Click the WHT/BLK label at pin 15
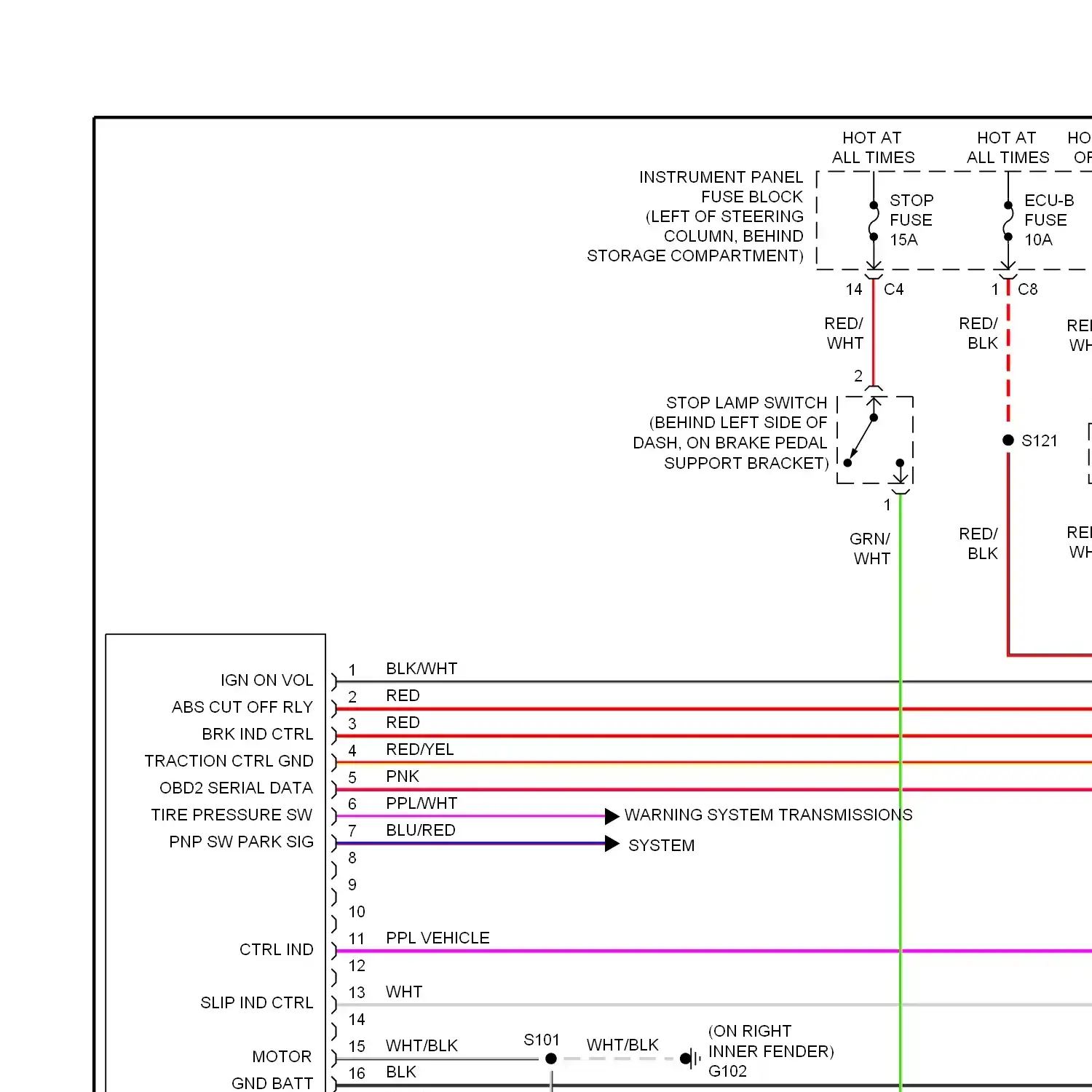This screenshot has width=1092, height=1092. (x=422, y=1045)
